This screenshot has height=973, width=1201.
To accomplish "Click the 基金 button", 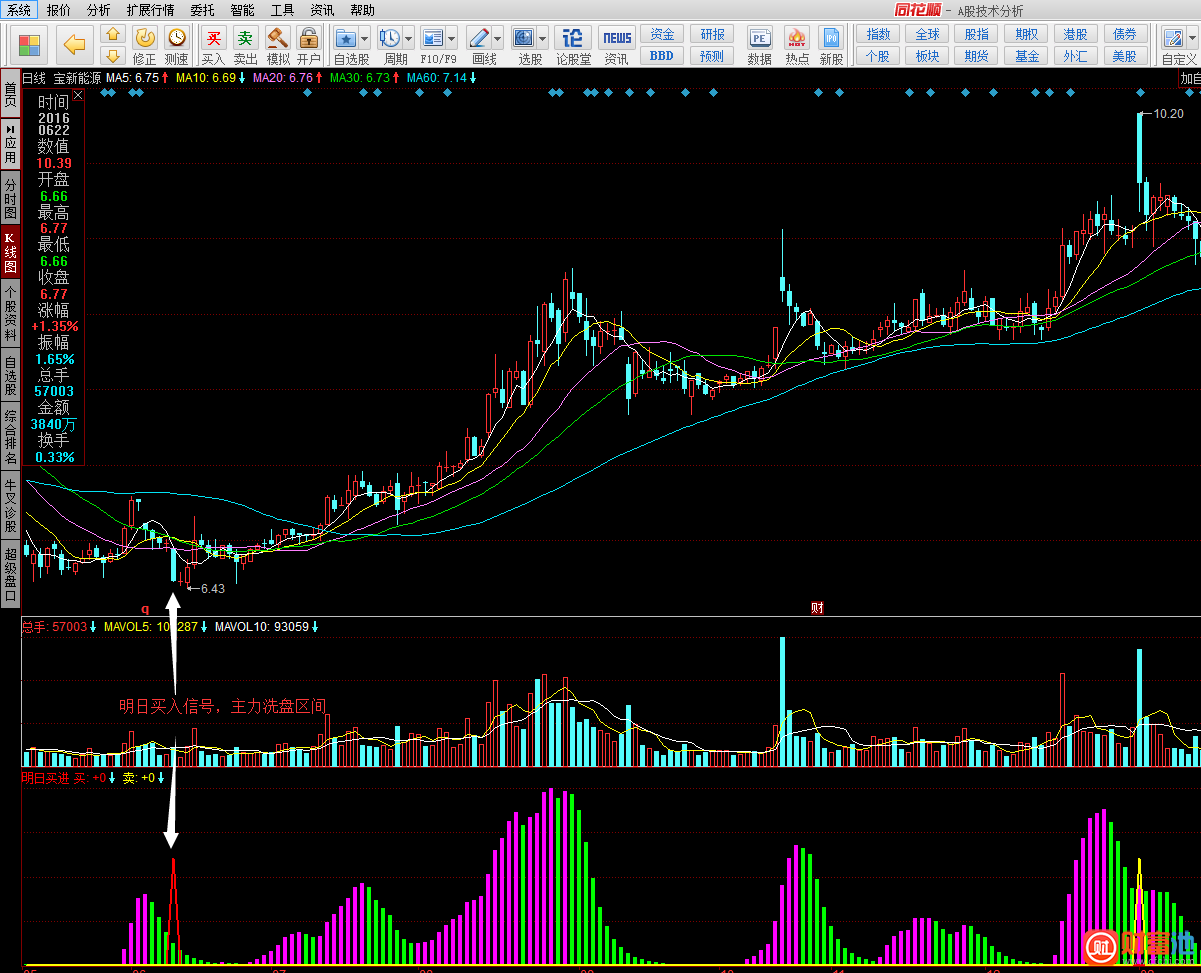I will 1027,56.
